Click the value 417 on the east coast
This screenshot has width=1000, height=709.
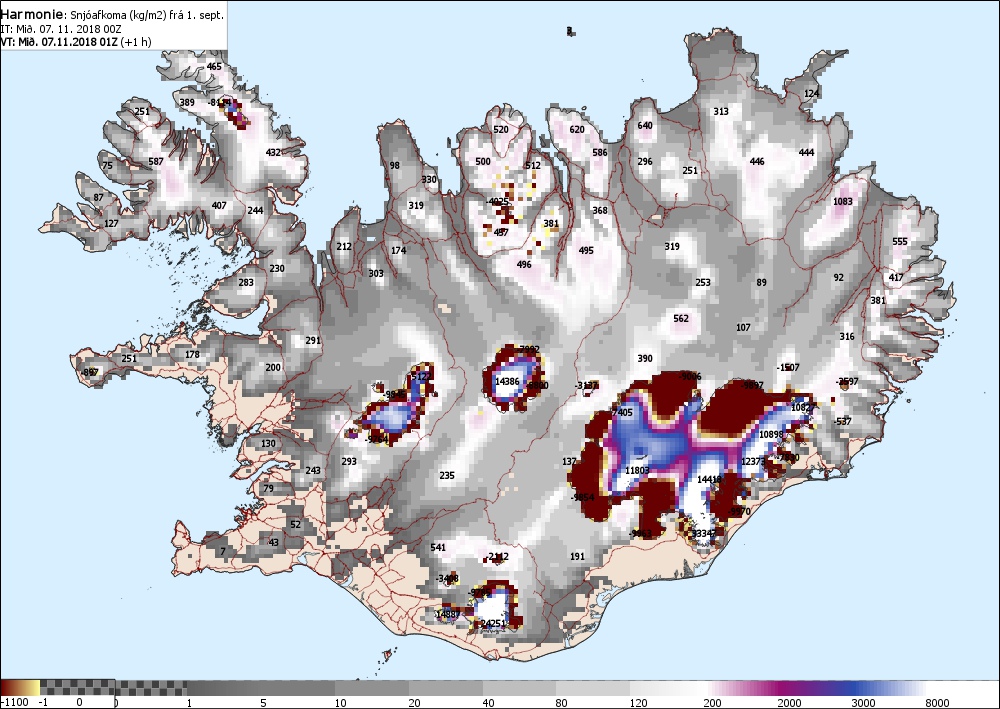[x=895, y=277]
